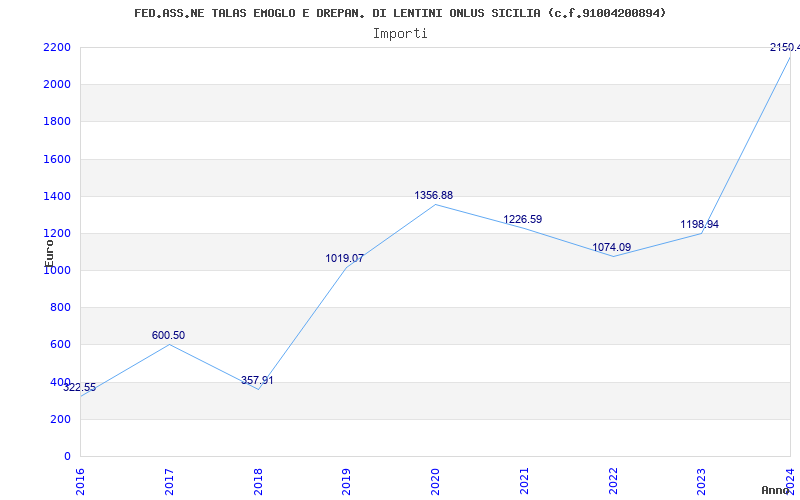Image resolution: width=800 pixels, height=500 pixels.
Task: Click the 800 y-axis tick label
Action: (61, 308)
